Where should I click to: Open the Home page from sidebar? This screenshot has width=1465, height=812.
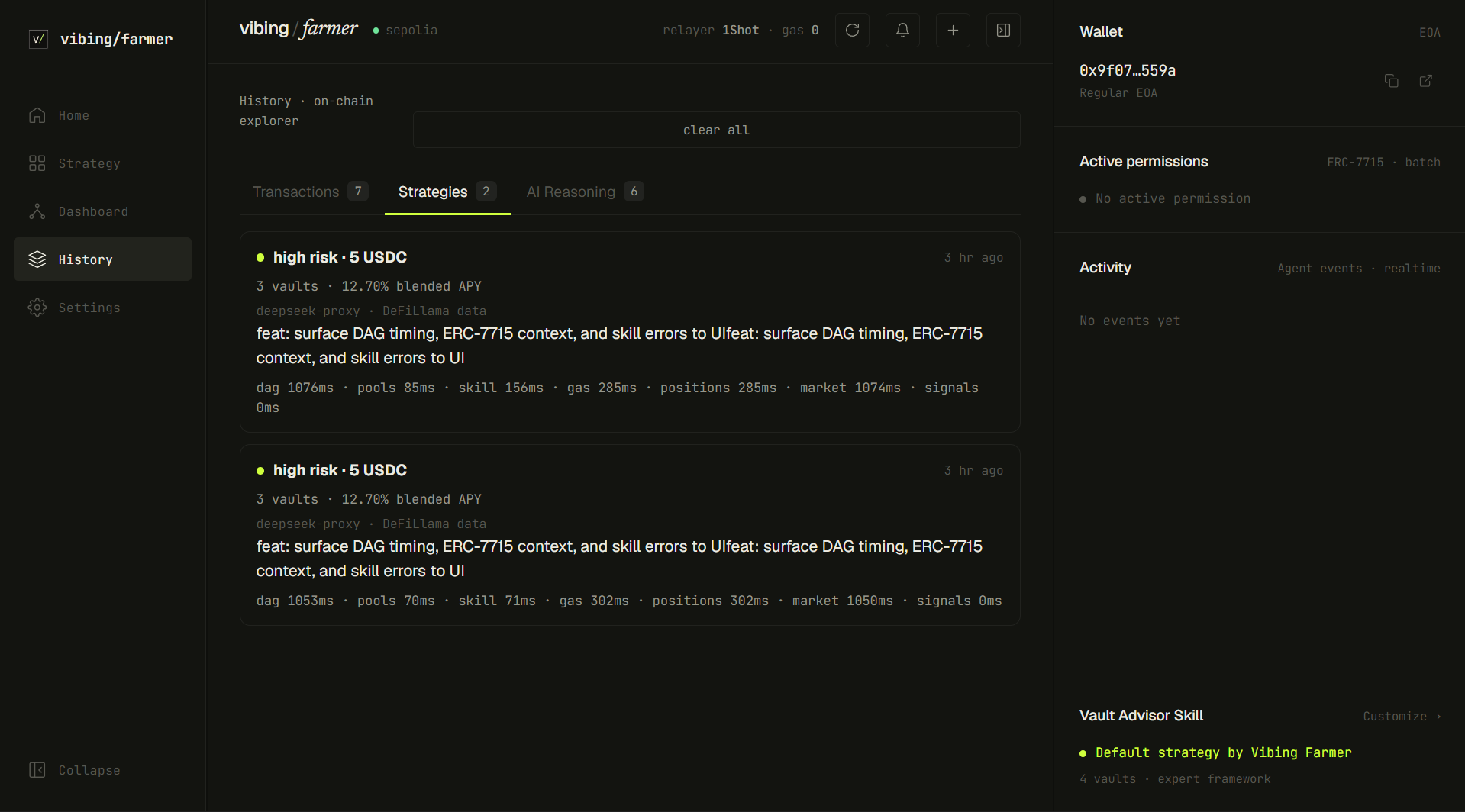(x=102, y=115)
